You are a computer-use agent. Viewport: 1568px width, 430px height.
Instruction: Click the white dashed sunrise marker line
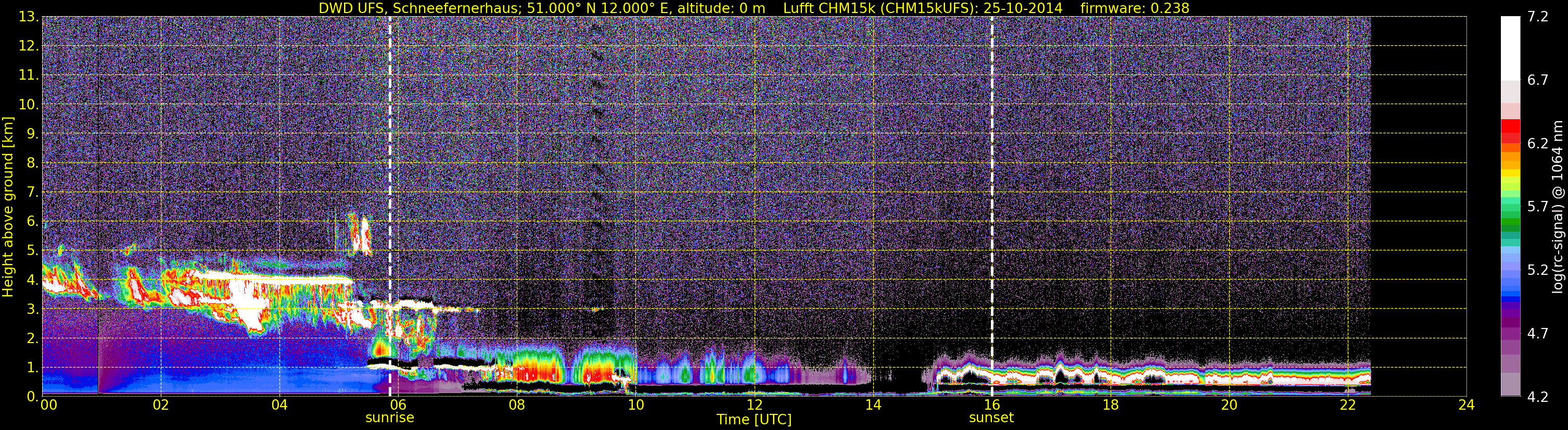coord(390,206)
